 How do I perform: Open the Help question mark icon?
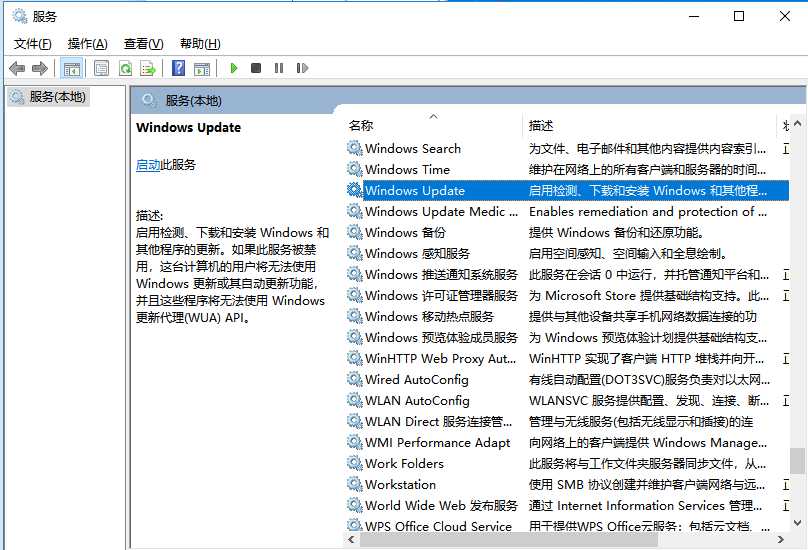pyautogui.click(x=178, y=68)
